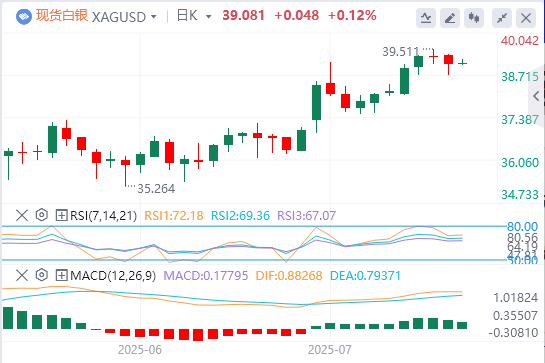Expand the RSI panel plus icon
Screen dimensions: 545x363
pyautogui.click(x=62, y=215)
